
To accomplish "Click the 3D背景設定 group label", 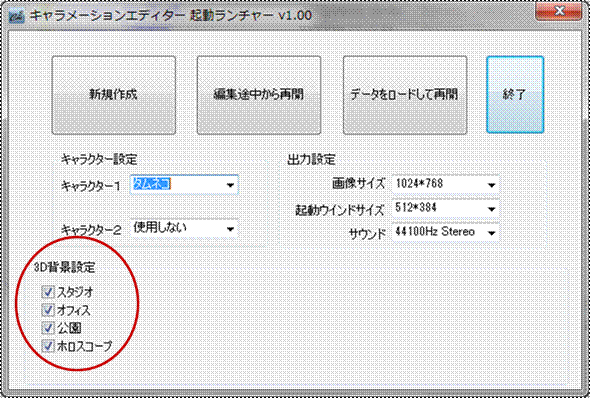I will coord(64,267).
